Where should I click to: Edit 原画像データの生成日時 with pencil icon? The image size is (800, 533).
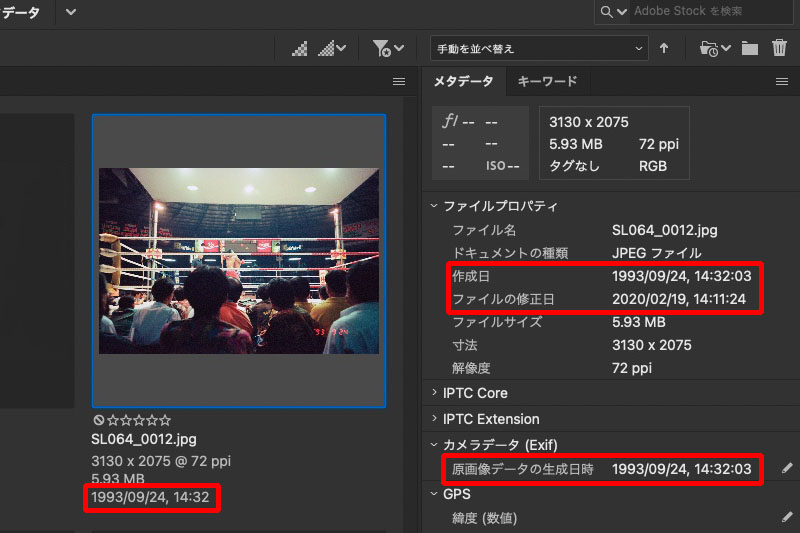[x=787, y=468]
